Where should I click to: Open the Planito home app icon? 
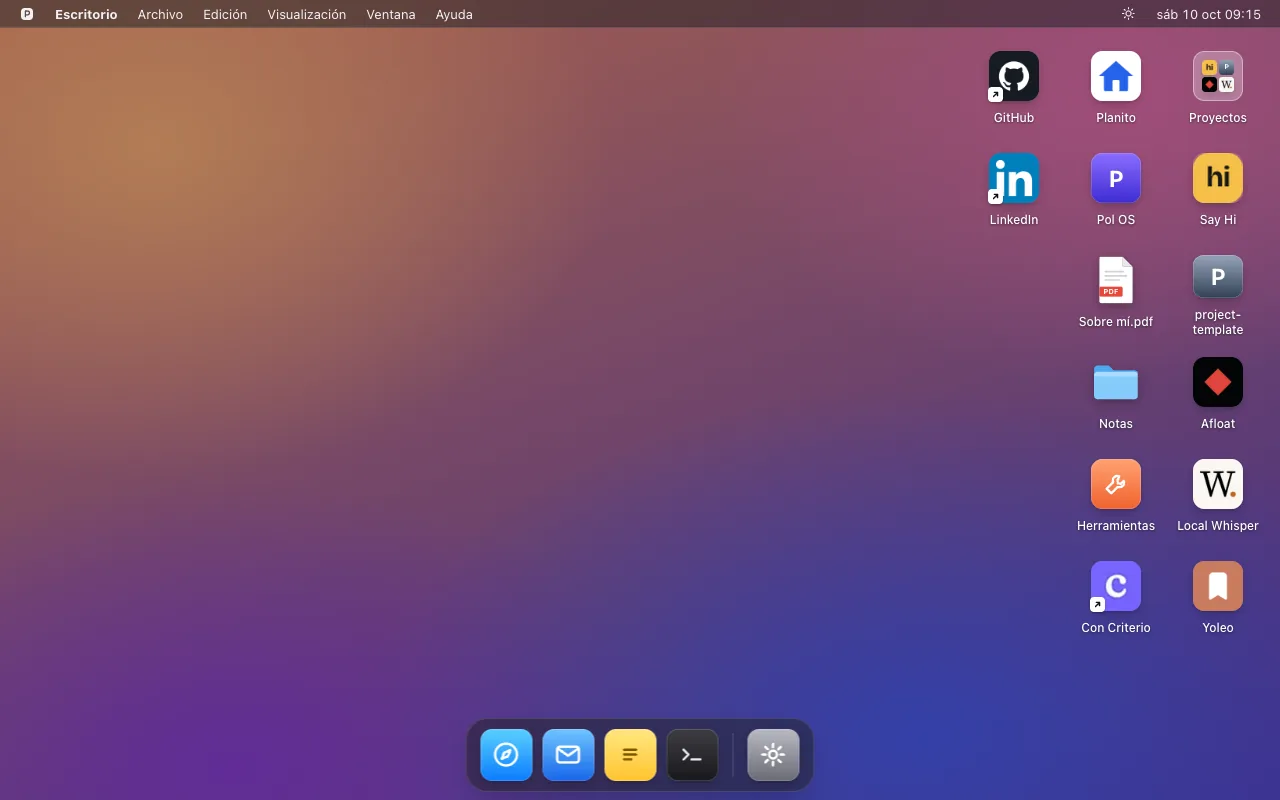tap(1116, 76)
